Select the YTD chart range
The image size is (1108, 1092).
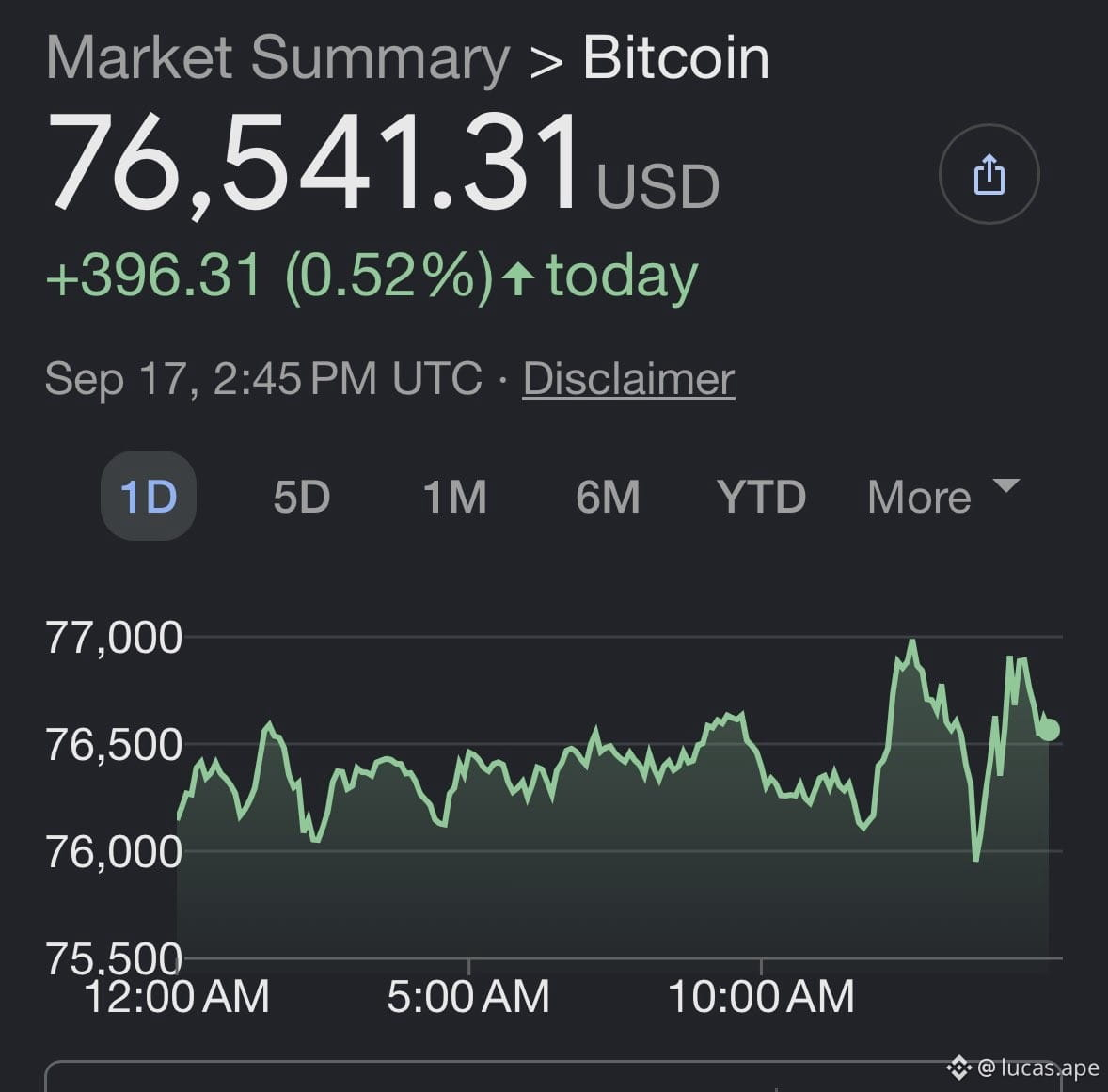(x=761, y=497)
